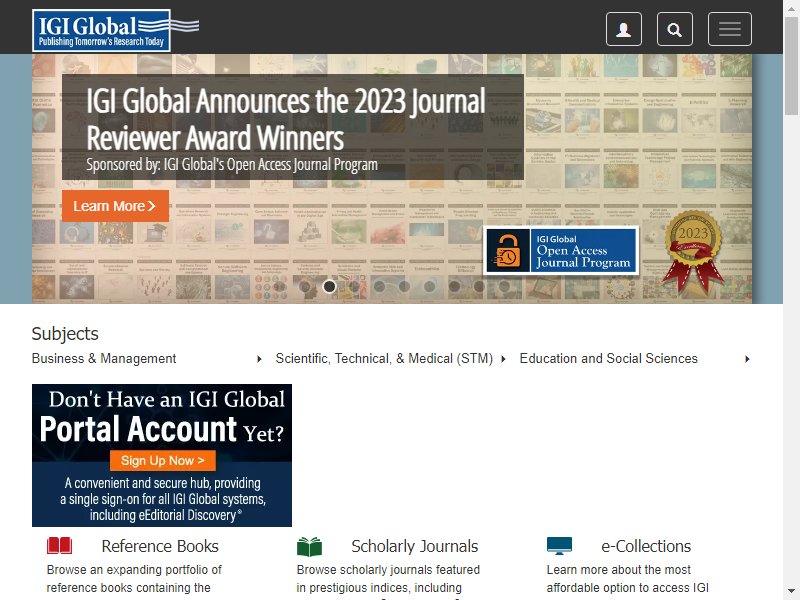Click 'Sponsored by: IGI Global's Open Access Journal Program' text
The width and height of the screenshot is (800, 600).
[232, 165]
